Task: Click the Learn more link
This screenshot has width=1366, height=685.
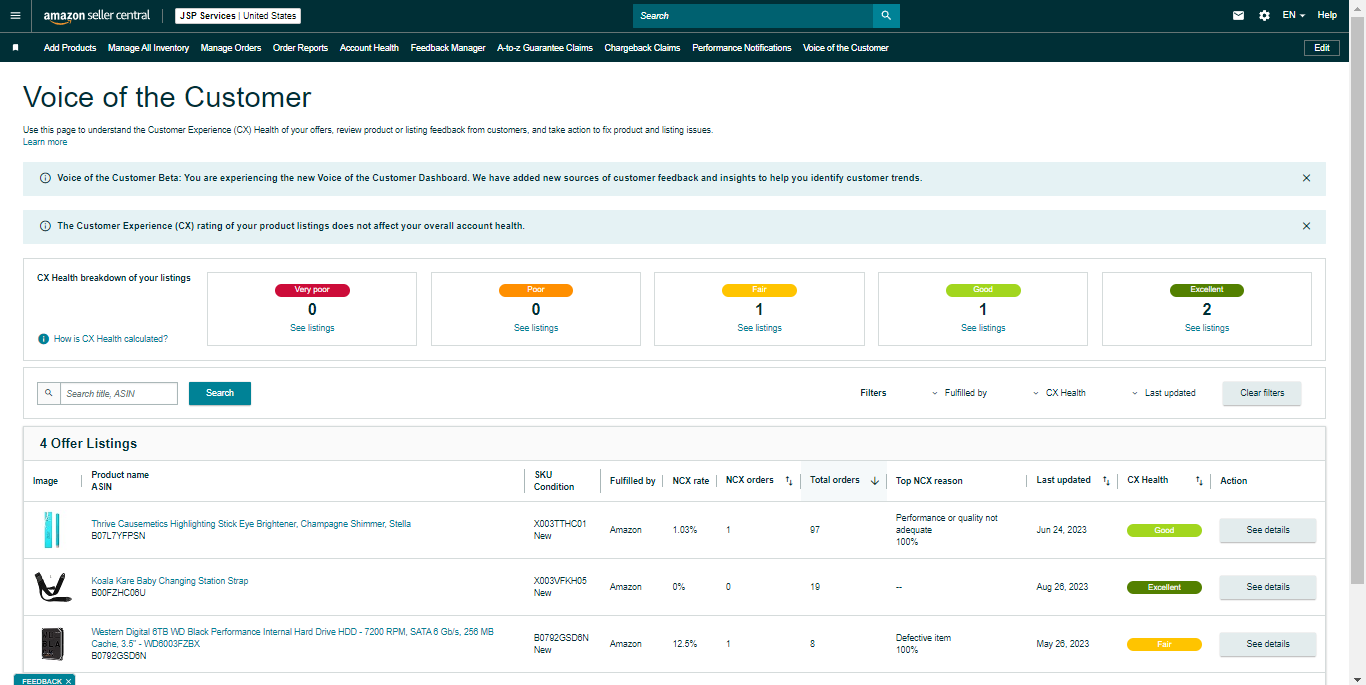Action: 45,142
